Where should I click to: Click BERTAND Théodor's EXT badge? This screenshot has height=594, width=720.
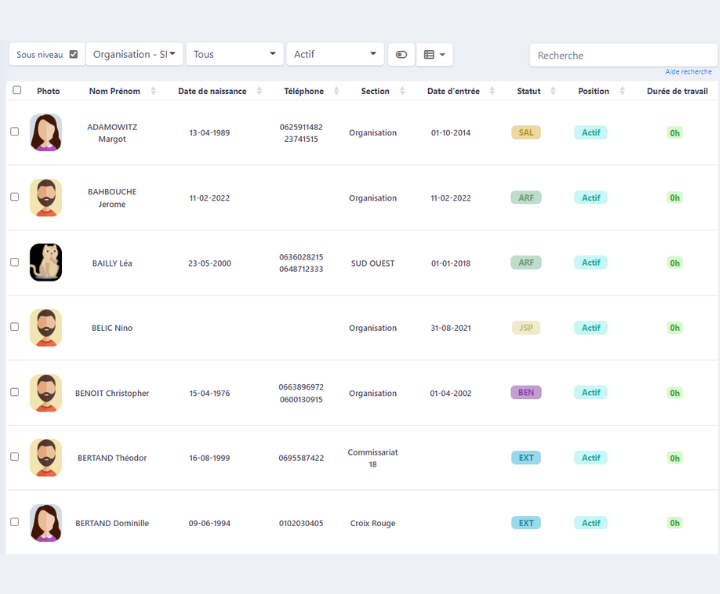[526, 458]
